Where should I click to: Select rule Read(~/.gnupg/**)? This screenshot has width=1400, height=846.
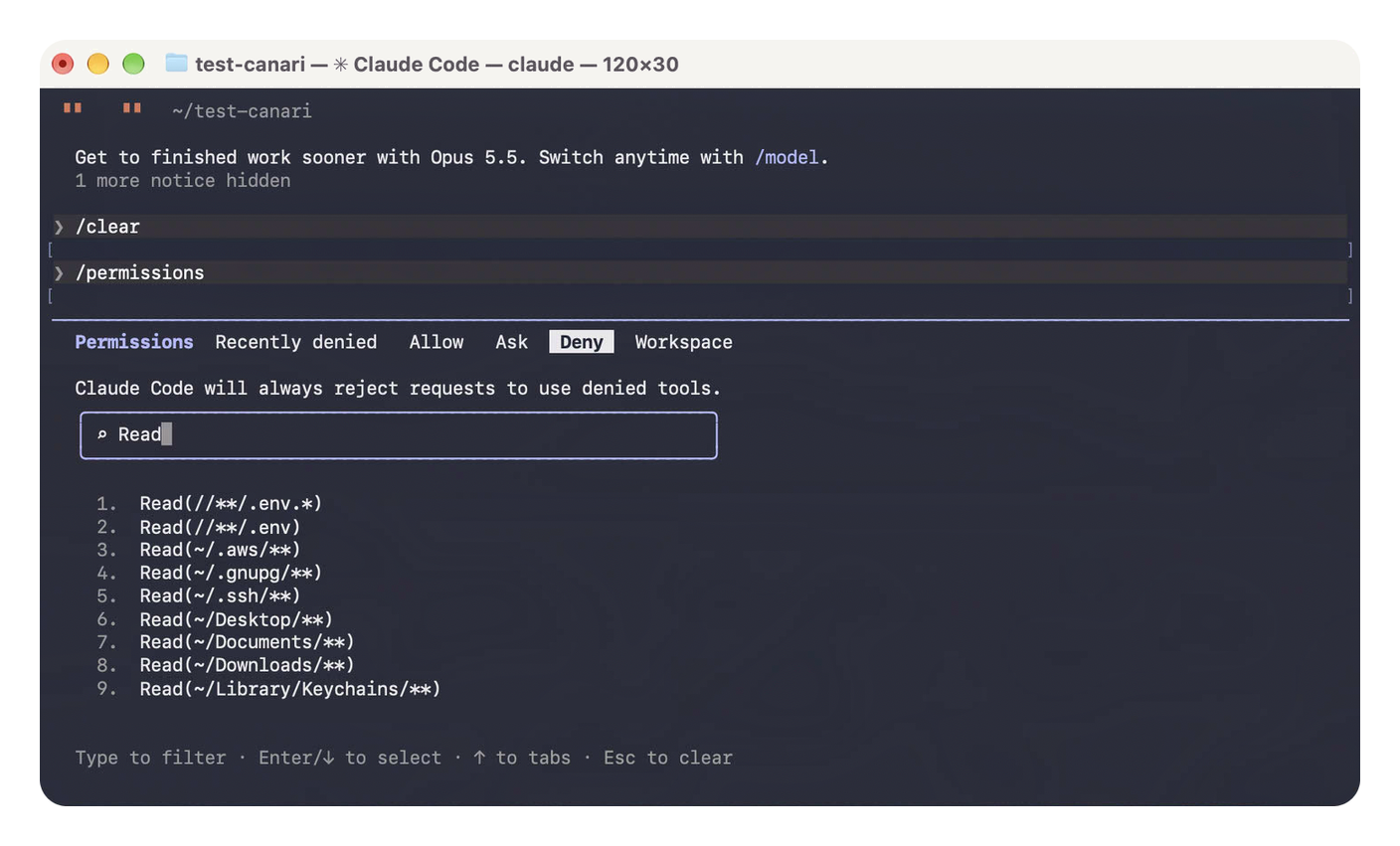click(231, 573)
